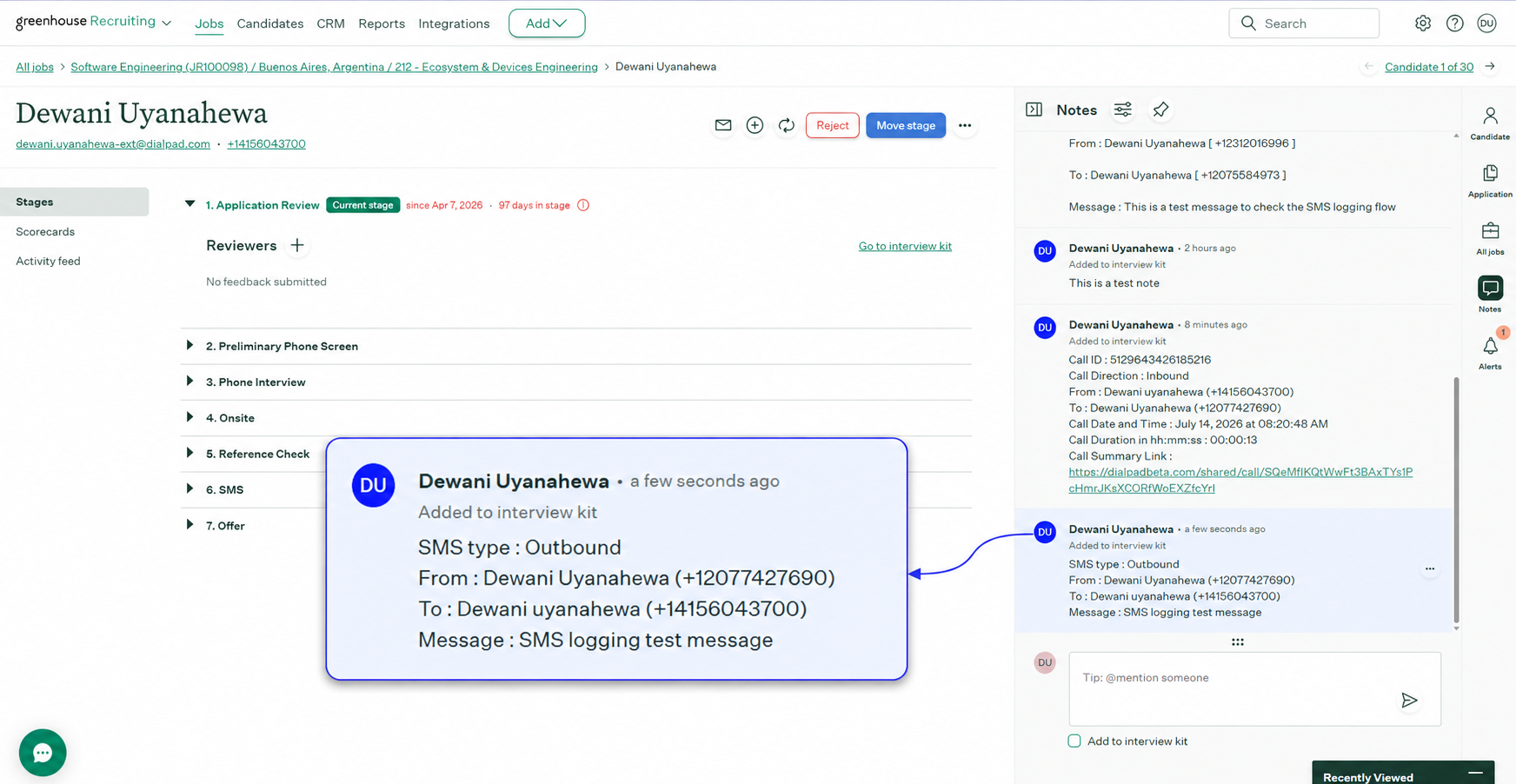Image resolution: width=1516 pixels, height=784 pixels.
Task: Open the Add dropdown button
Action: [547, 23]
